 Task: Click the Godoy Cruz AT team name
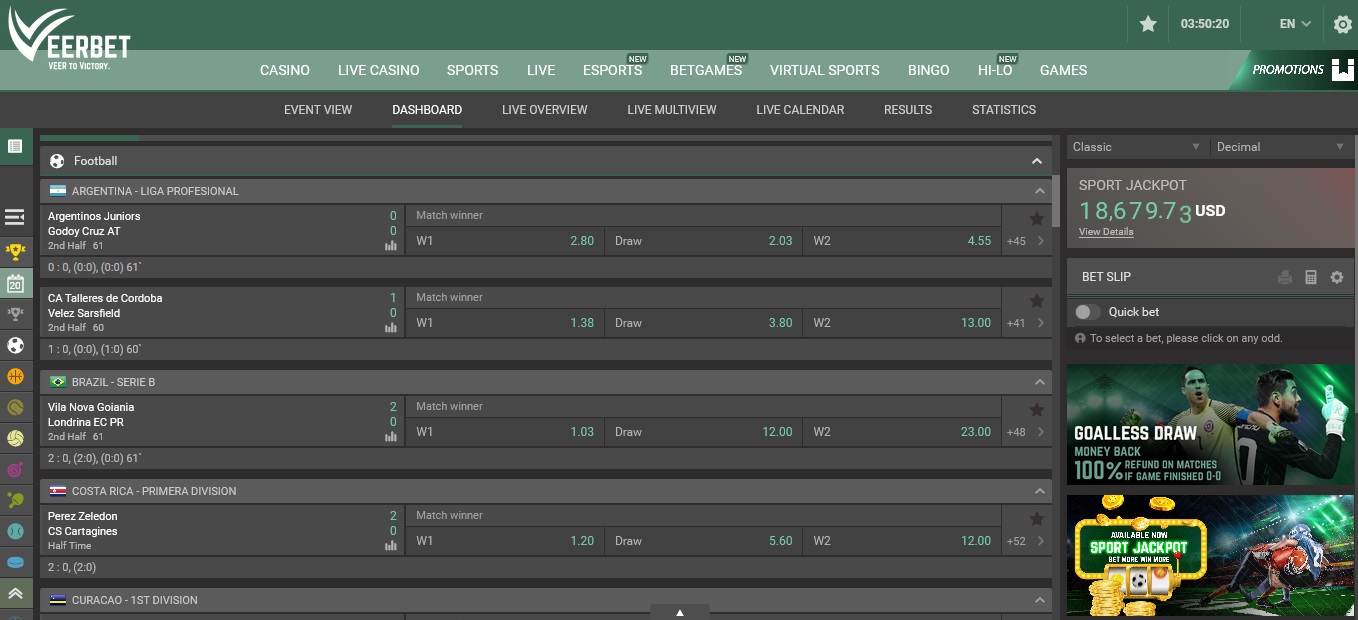click(x=84, y=231)
